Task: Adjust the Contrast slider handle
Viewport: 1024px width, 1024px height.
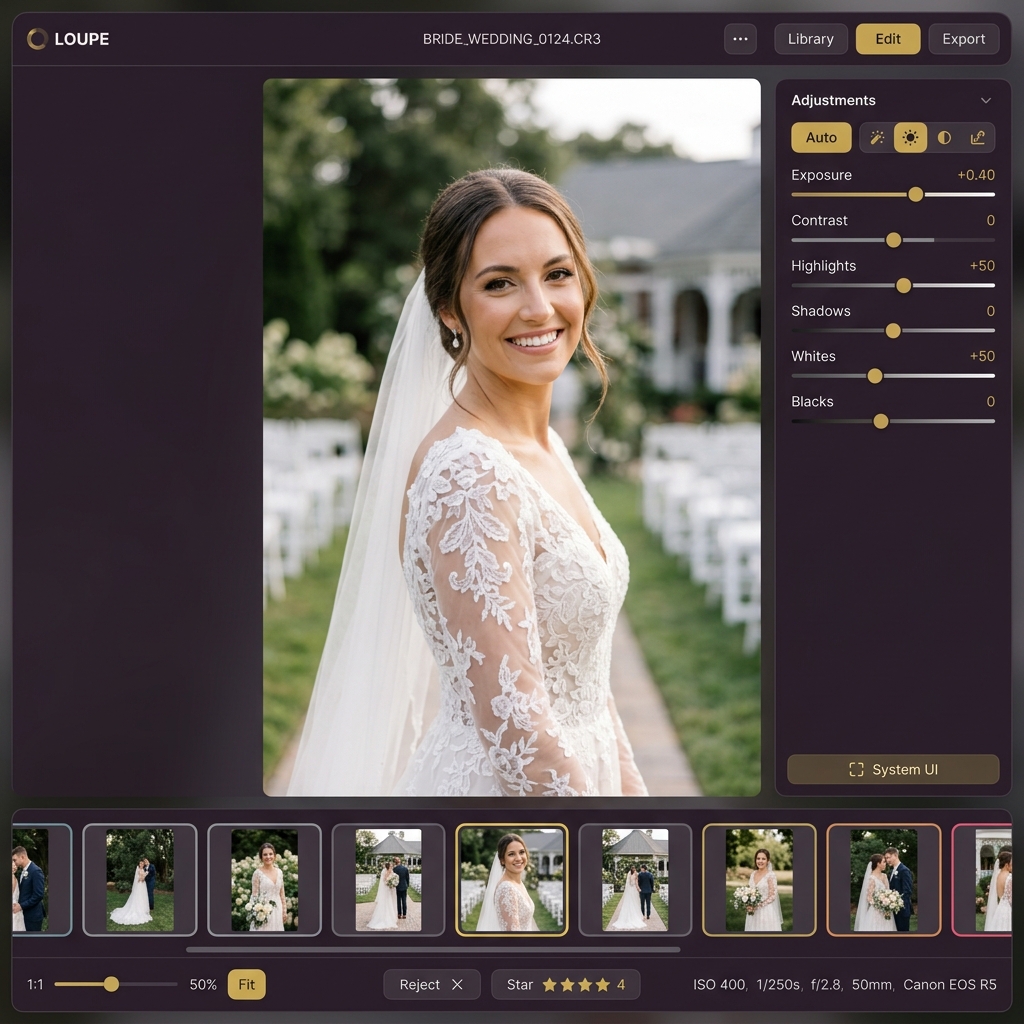Action: coord(893,240)
